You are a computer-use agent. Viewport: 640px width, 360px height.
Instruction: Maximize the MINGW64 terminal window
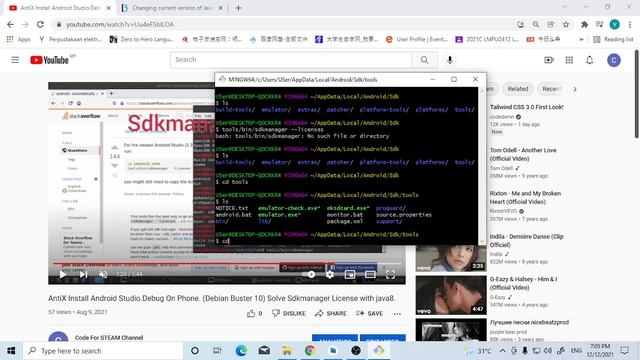coord(454,79)
